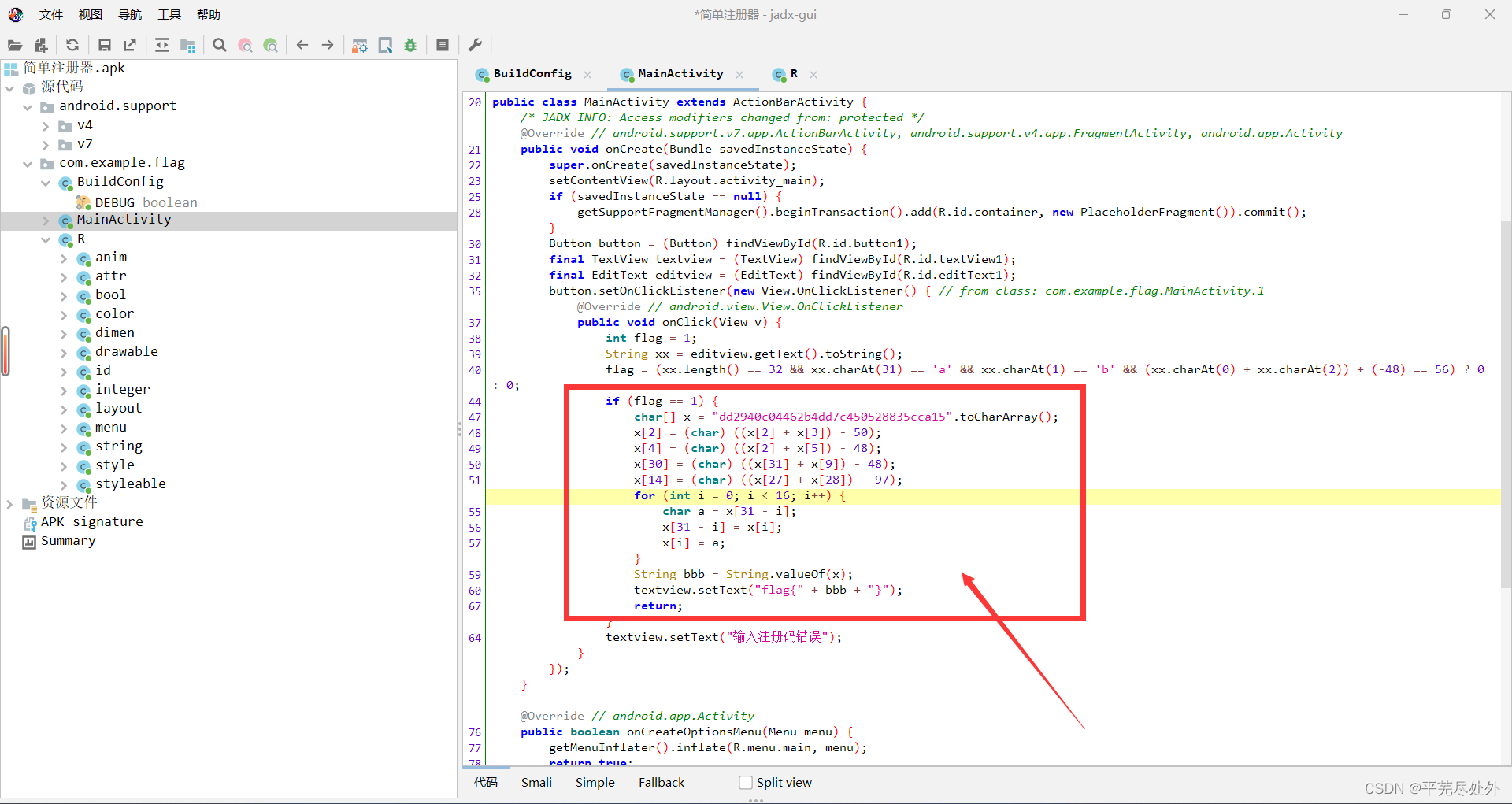Open Text search with magnifier icon
The width and height of the screenshot is (1512, 804).
pyautogui.click(x=220, y=46)
